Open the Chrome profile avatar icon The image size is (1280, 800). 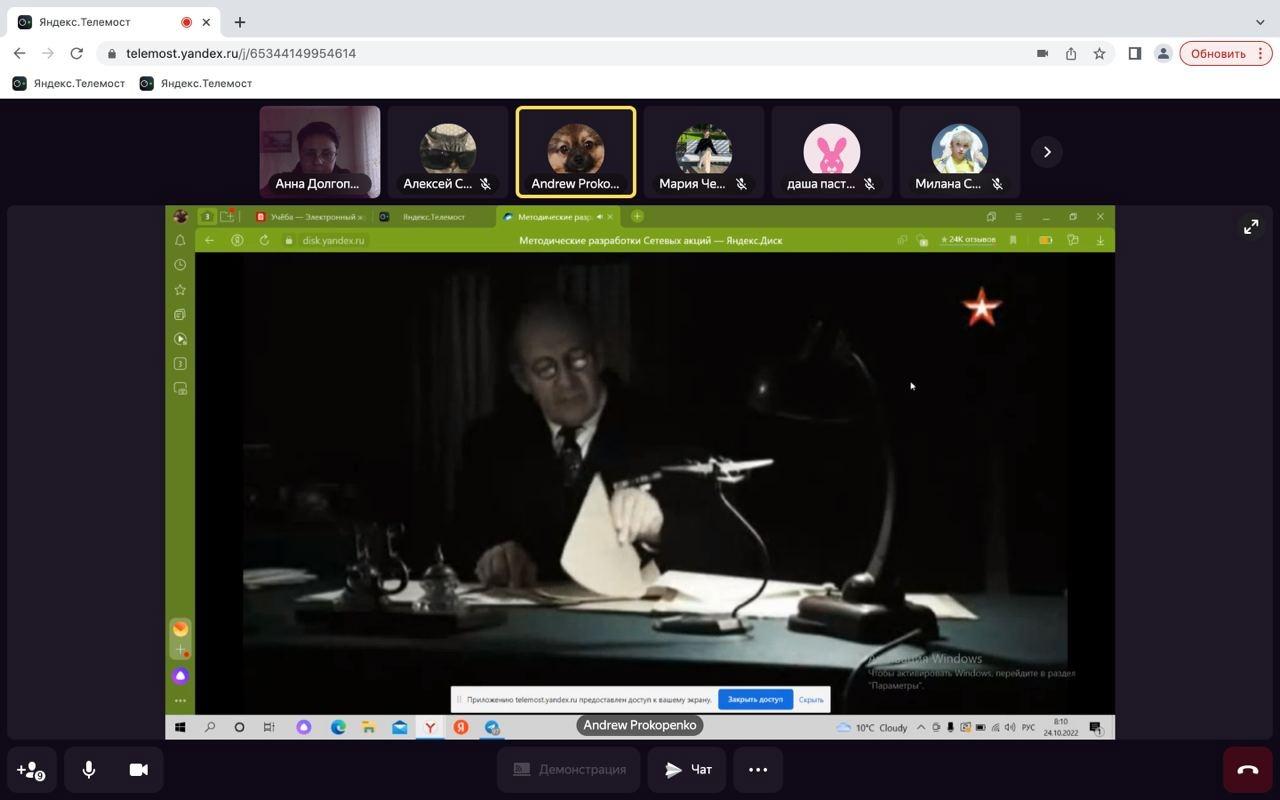click(1163, 54)
